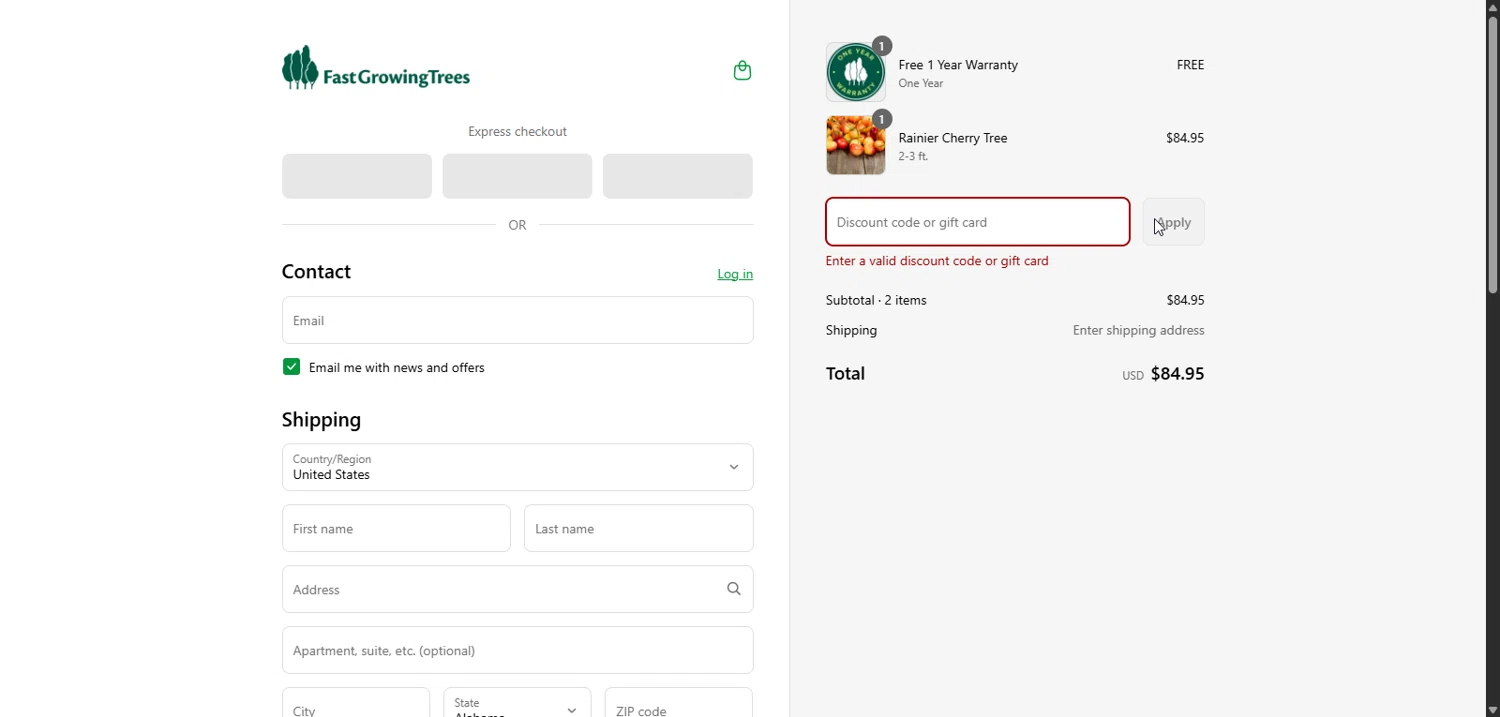Click the address search magnifier icon
Screen dimensions: 1500x717
click(734, 589)
